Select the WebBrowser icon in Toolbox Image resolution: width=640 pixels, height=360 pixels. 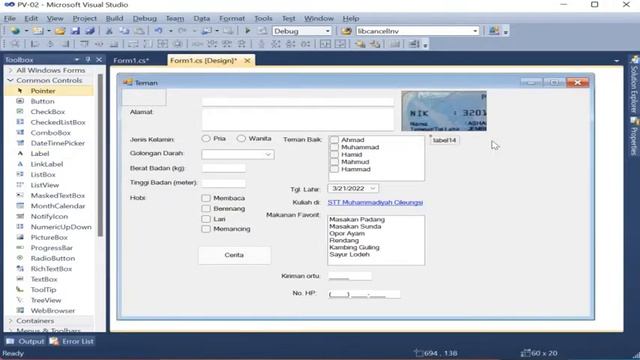[x=20, y=311]
